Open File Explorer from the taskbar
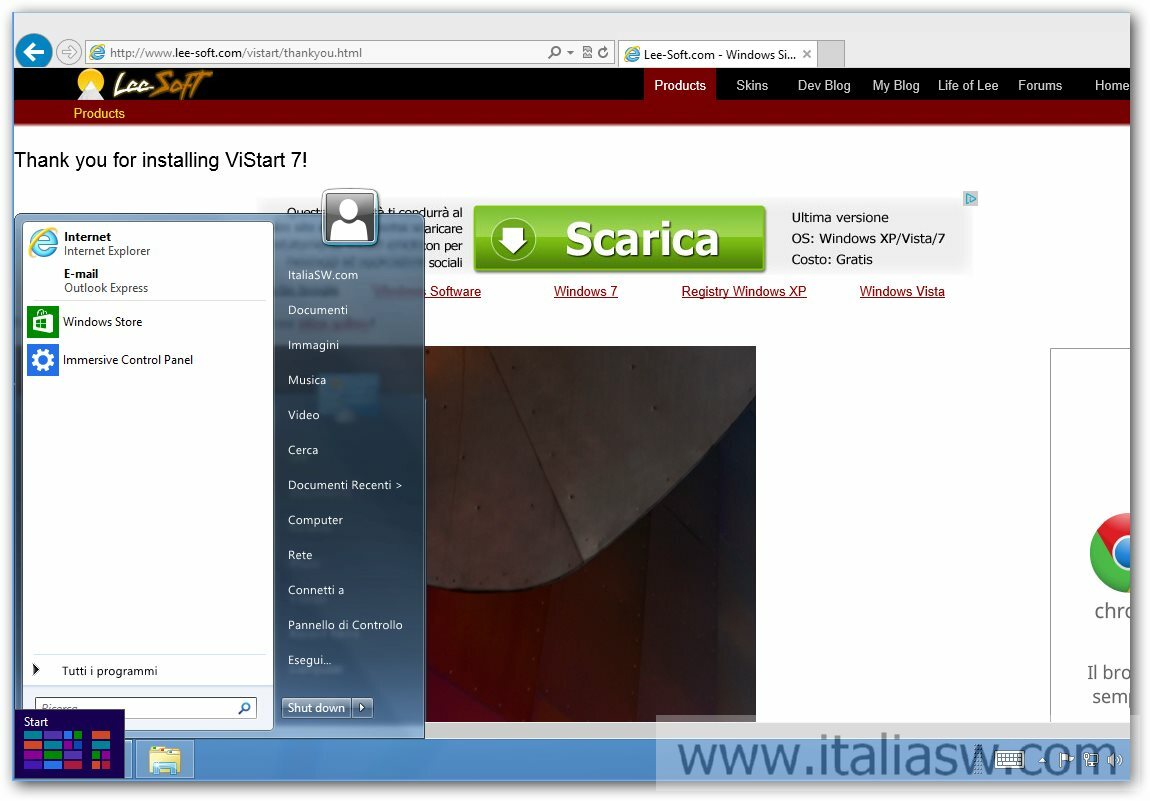 click(x=165, y=760)
